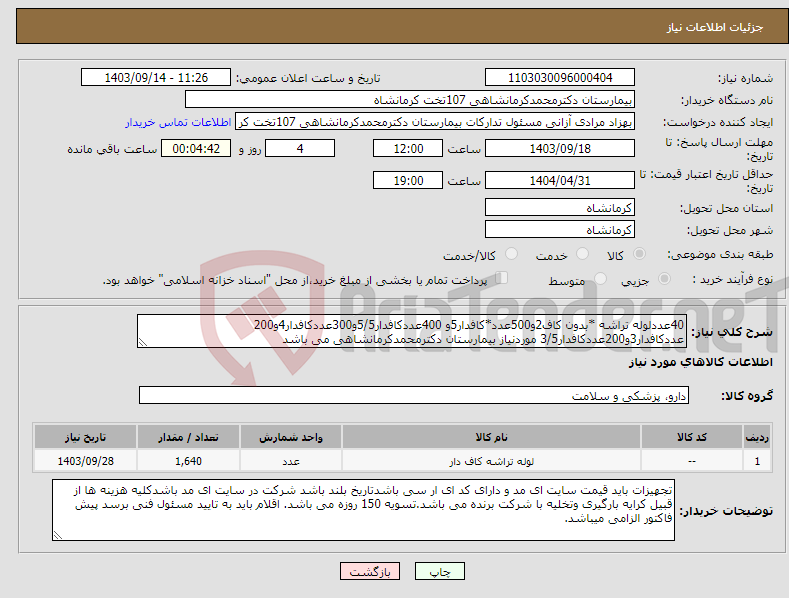Select the کالا/خدمت radio button
This screenshot has height=598, width=789.
click(511, 254)
